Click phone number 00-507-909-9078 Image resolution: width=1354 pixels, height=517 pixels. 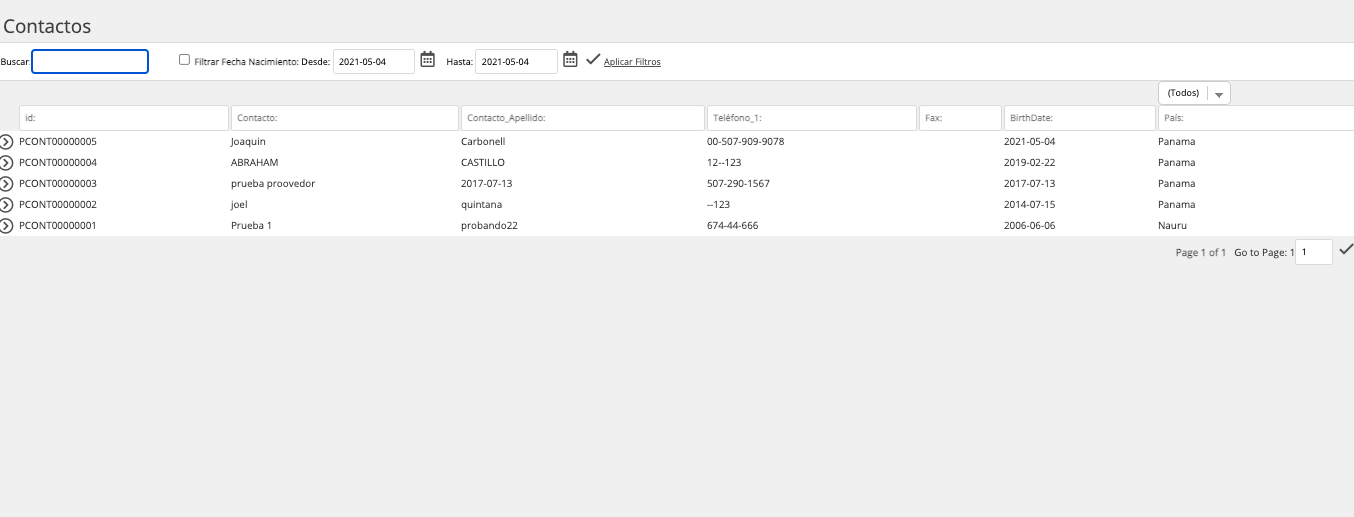(x=745, y=142)
